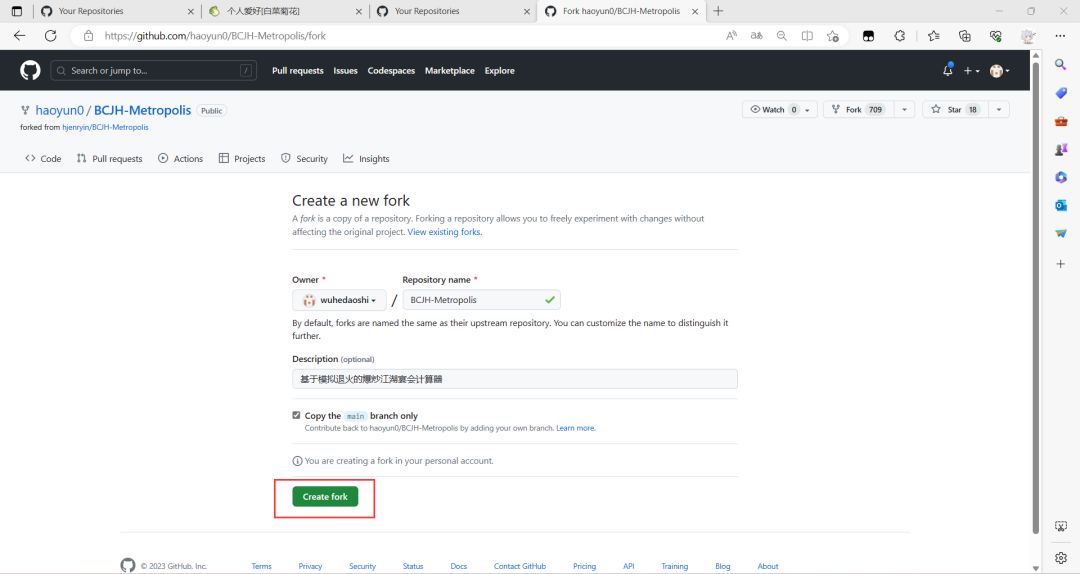Click the translate icon in address bar

756,36
